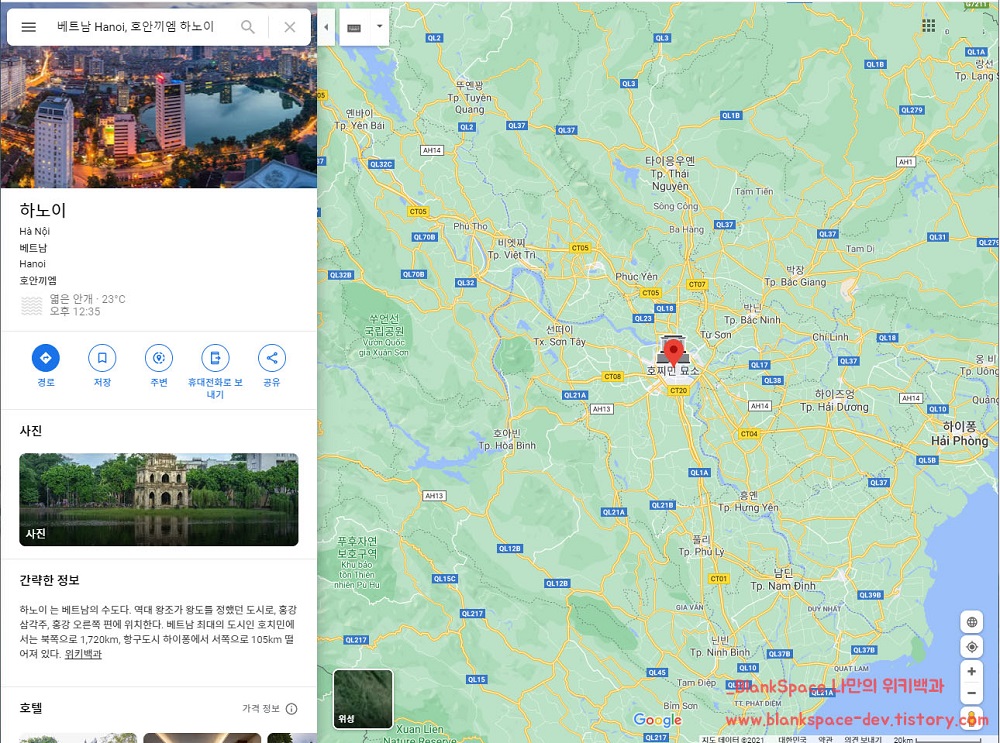
Task: Click the 주변 nearby button
Action: click(x=159, y=366)
